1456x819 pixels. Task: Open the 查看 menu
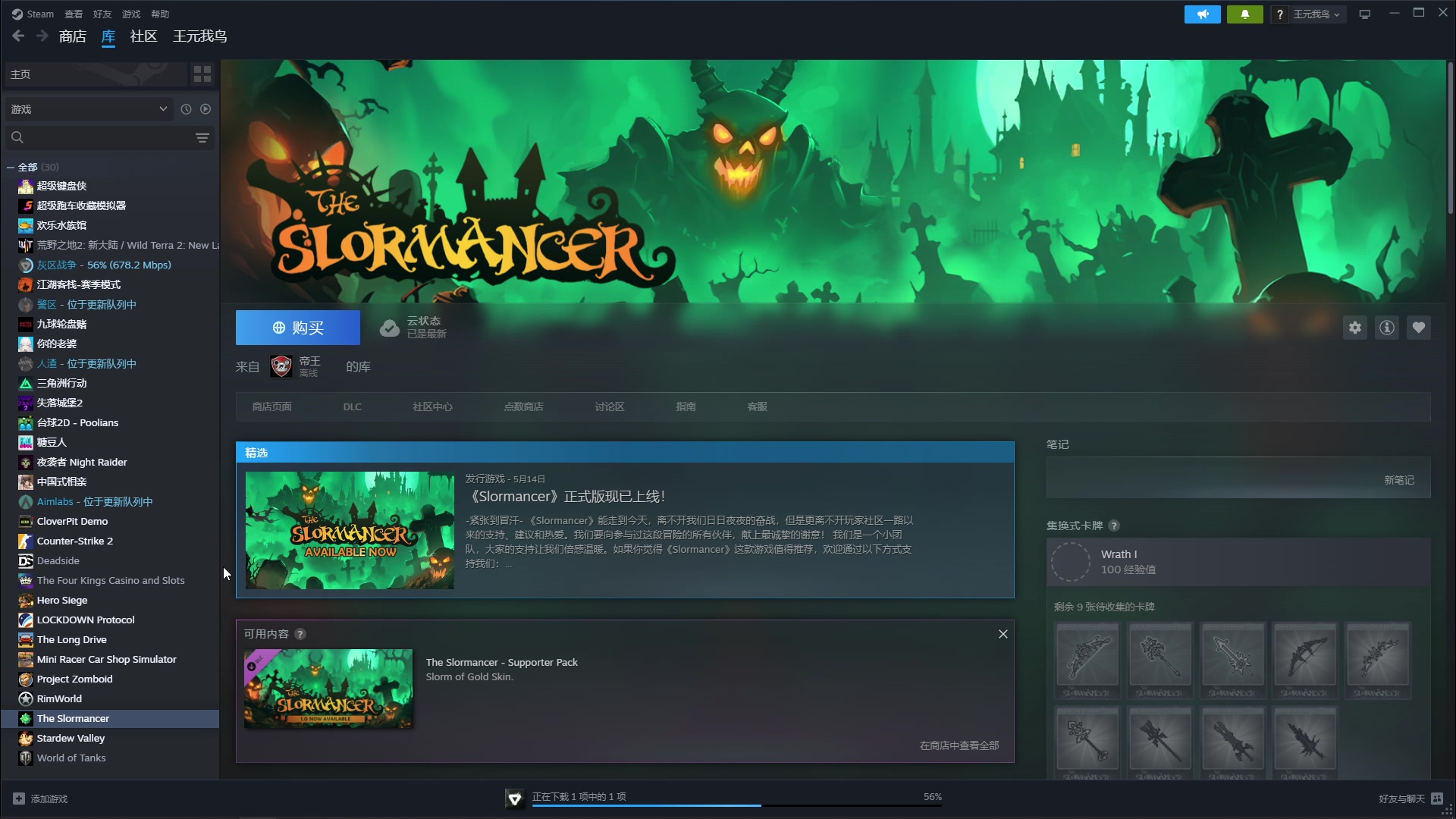(74, 14)
